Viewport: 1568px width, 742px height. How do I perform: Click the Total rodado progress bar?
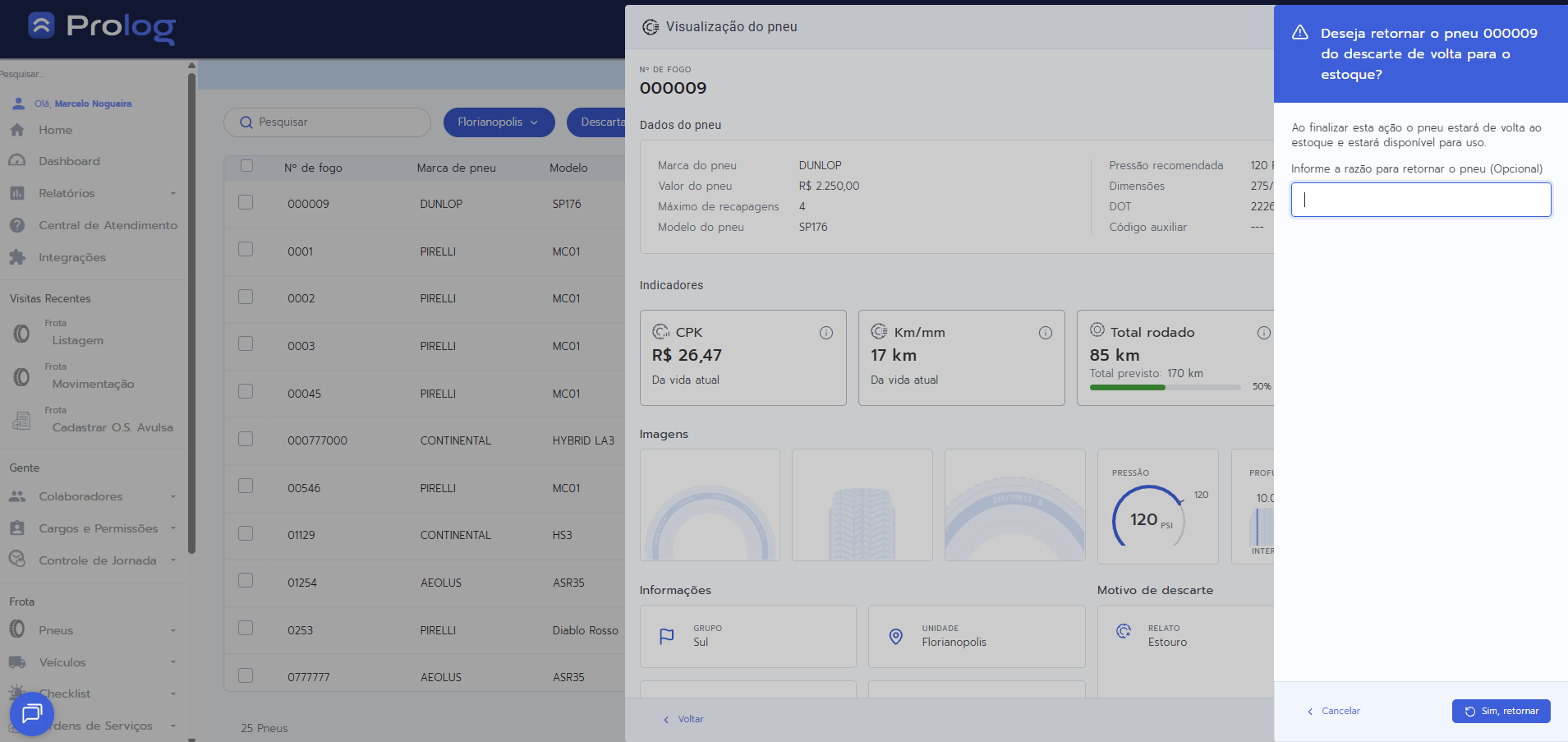[1164, 387]
